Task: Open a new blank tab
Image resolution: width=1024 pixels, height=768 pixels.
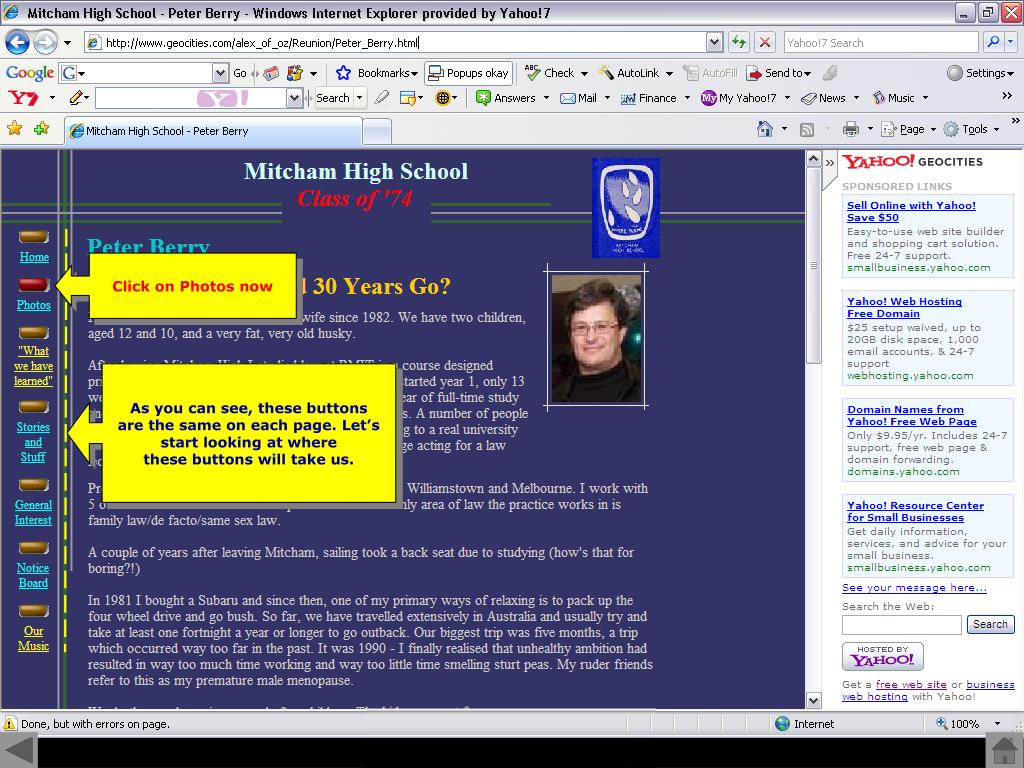Action: [377, 131]
